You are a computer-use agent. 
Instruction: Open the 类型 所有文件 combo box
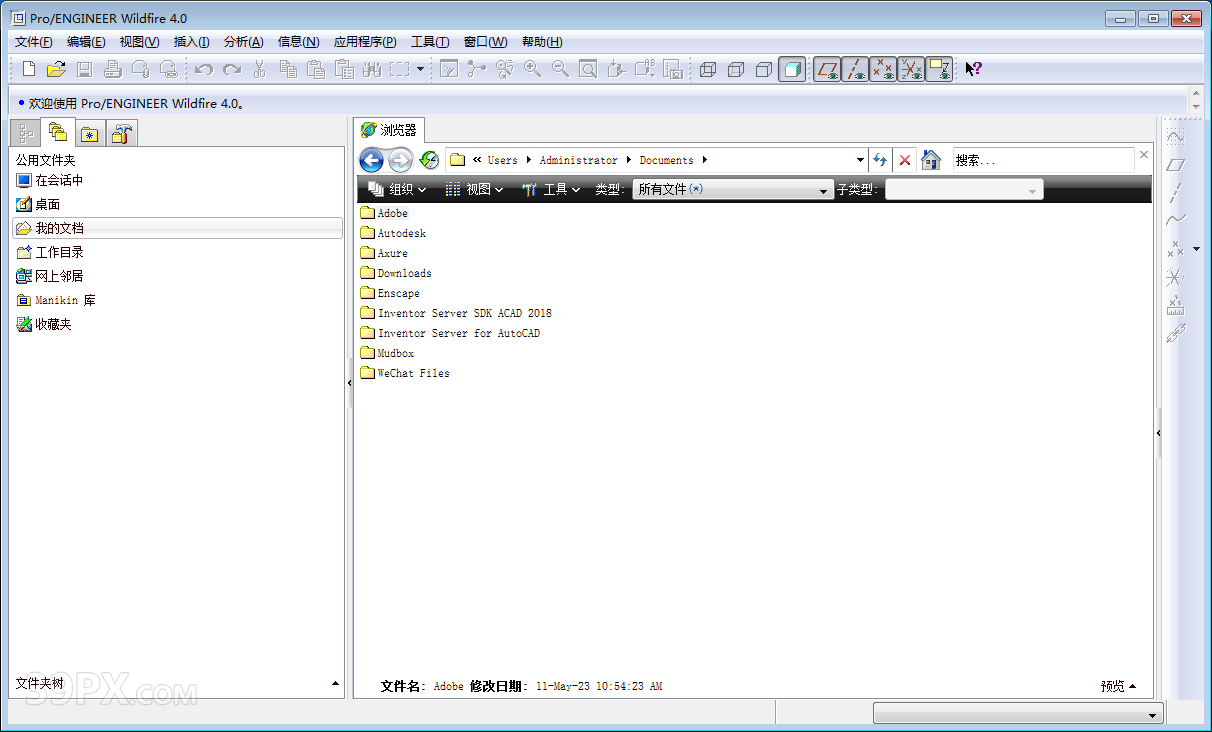733,189
